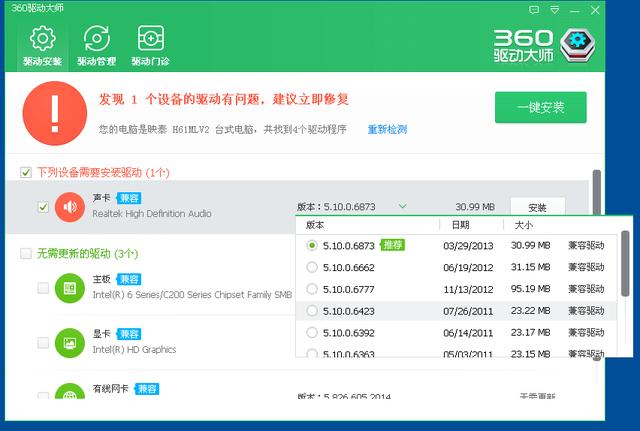Click the date 03/29/2013
This screenshot has height=431, width=640.
pyautogui.click(x=468, y=246)
